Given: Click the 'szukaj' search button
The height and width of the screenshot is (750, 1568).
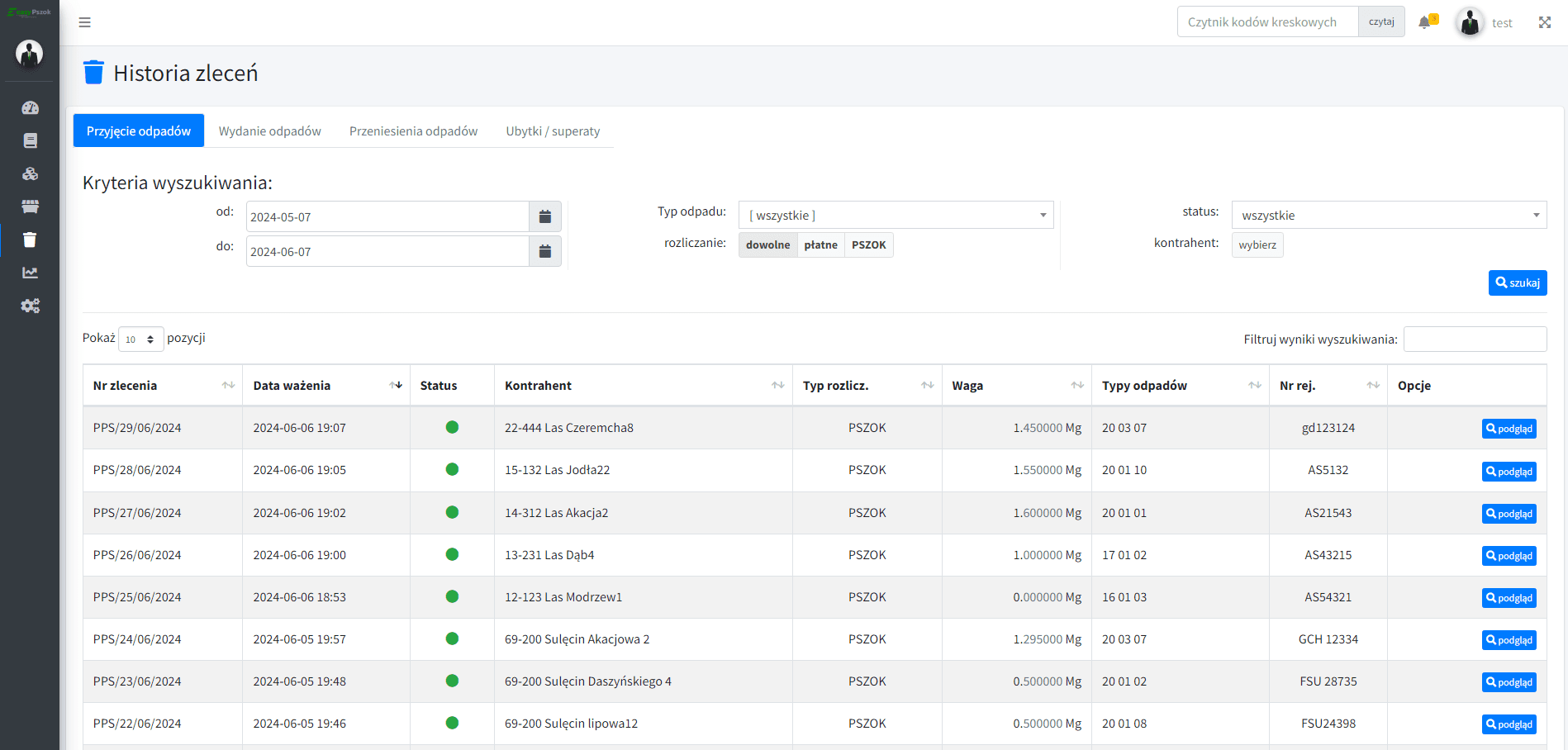Looking at the screenshot, I should pyautogui.click(x=1517, y=282).
